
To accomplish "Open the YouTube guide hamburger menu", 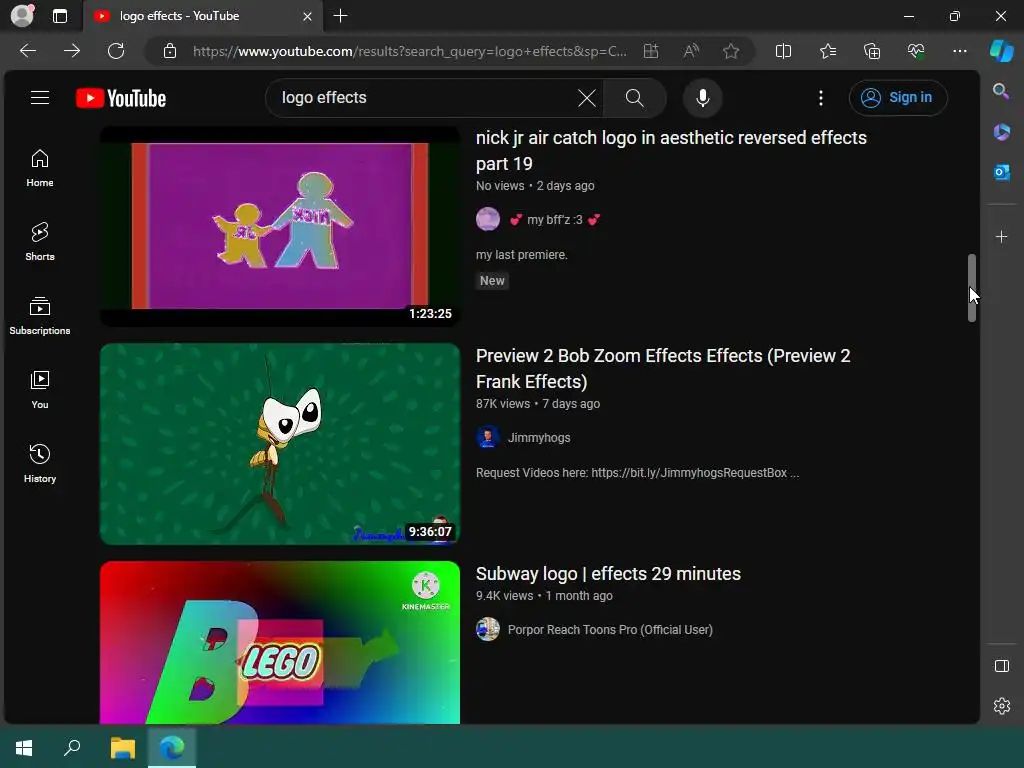I will (x=40, y=98).
